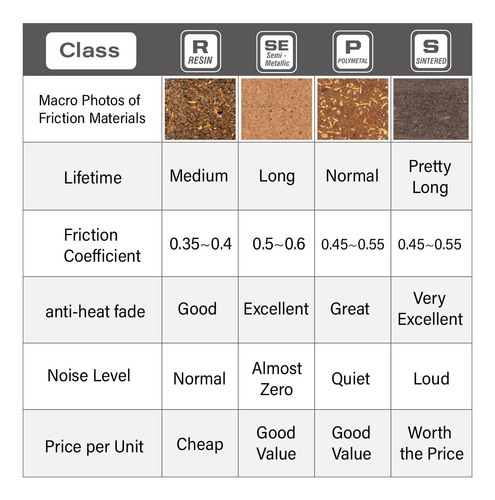Screen dimensions: 495x500
Task: Click the Price per Unit row label
Action: [94, 446]
